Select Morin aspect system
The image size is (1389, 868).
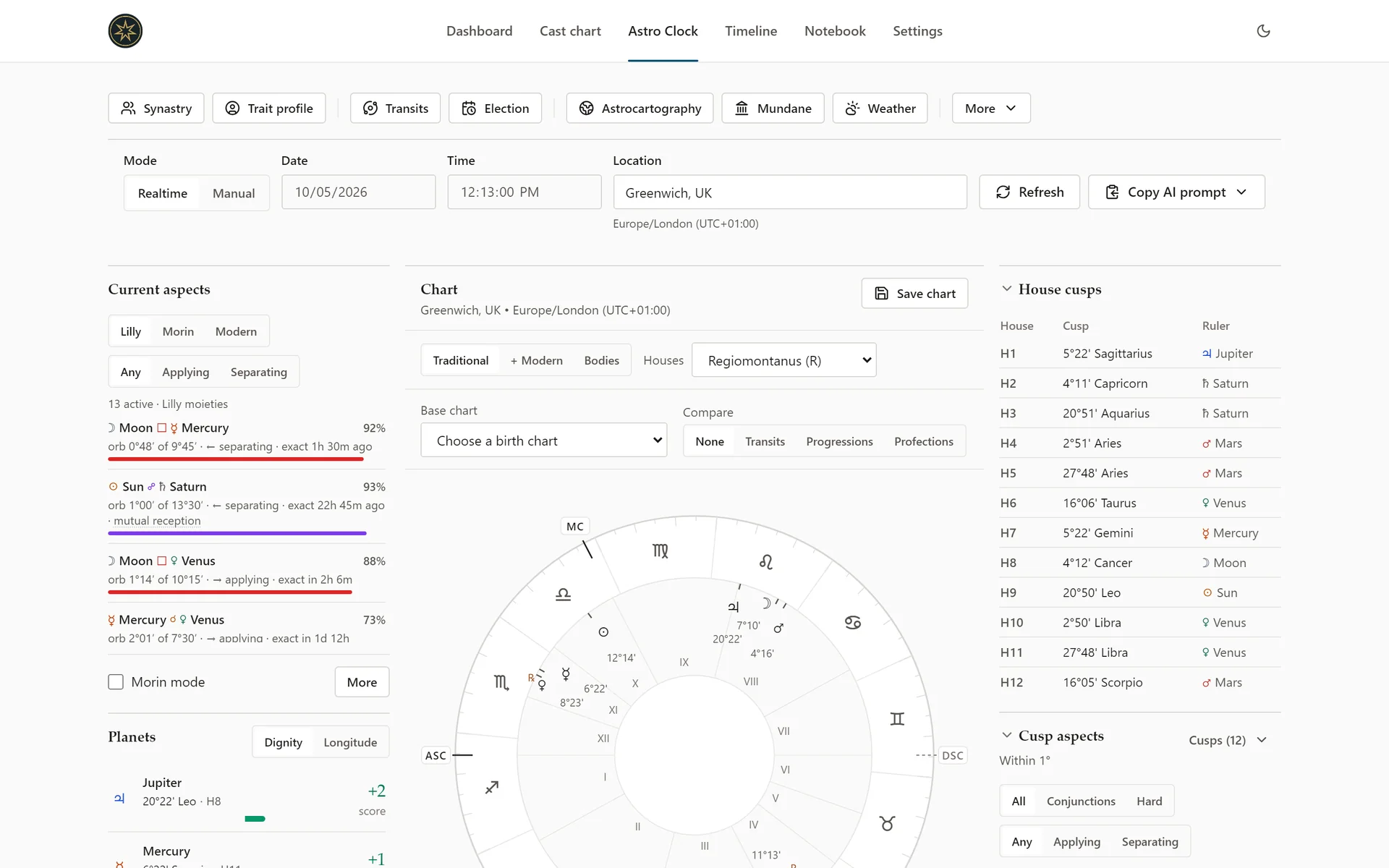pyautogui.click(x=178, y=331)
